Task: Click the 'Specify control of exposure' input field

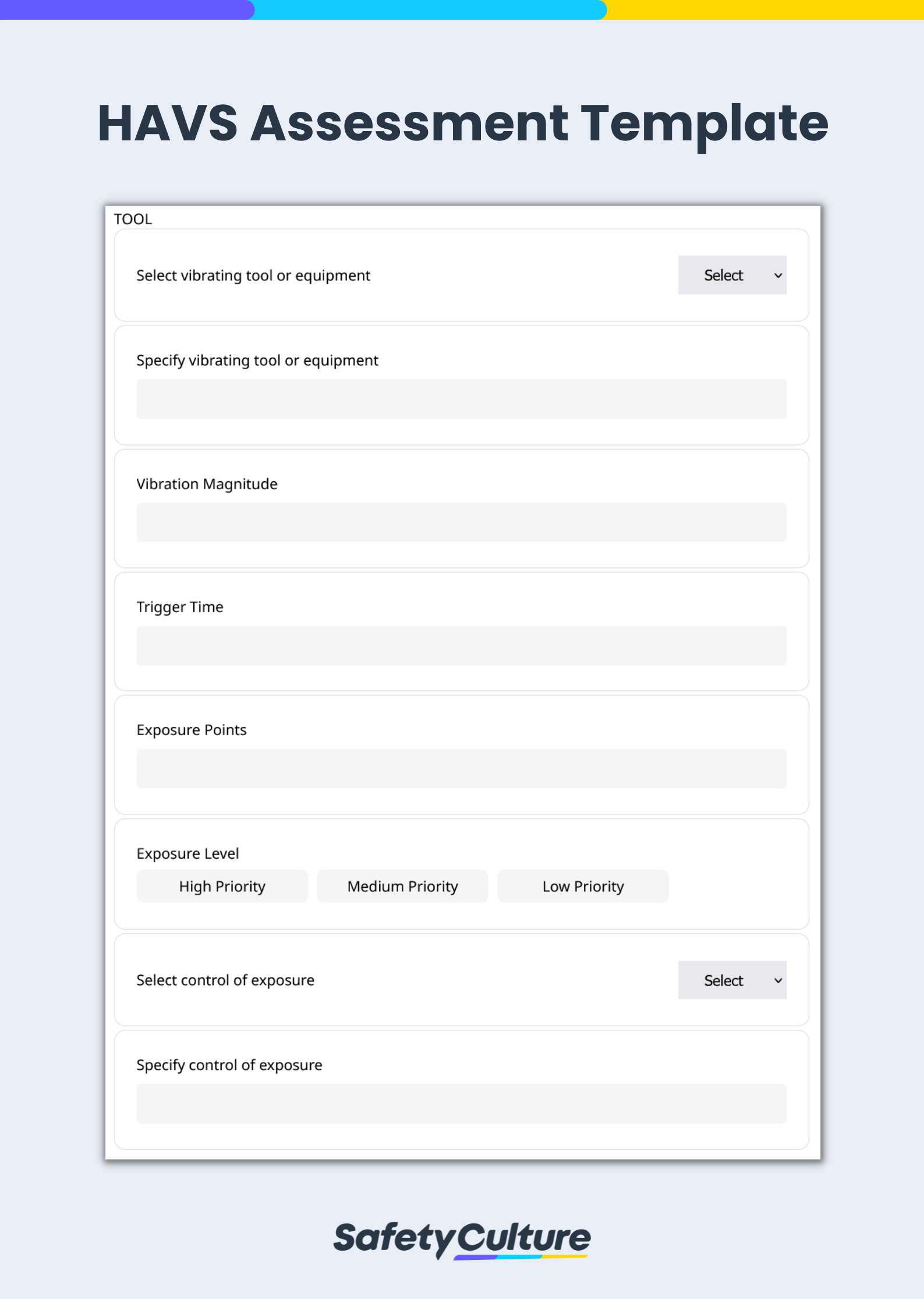Action: (x=461, y=1103)
